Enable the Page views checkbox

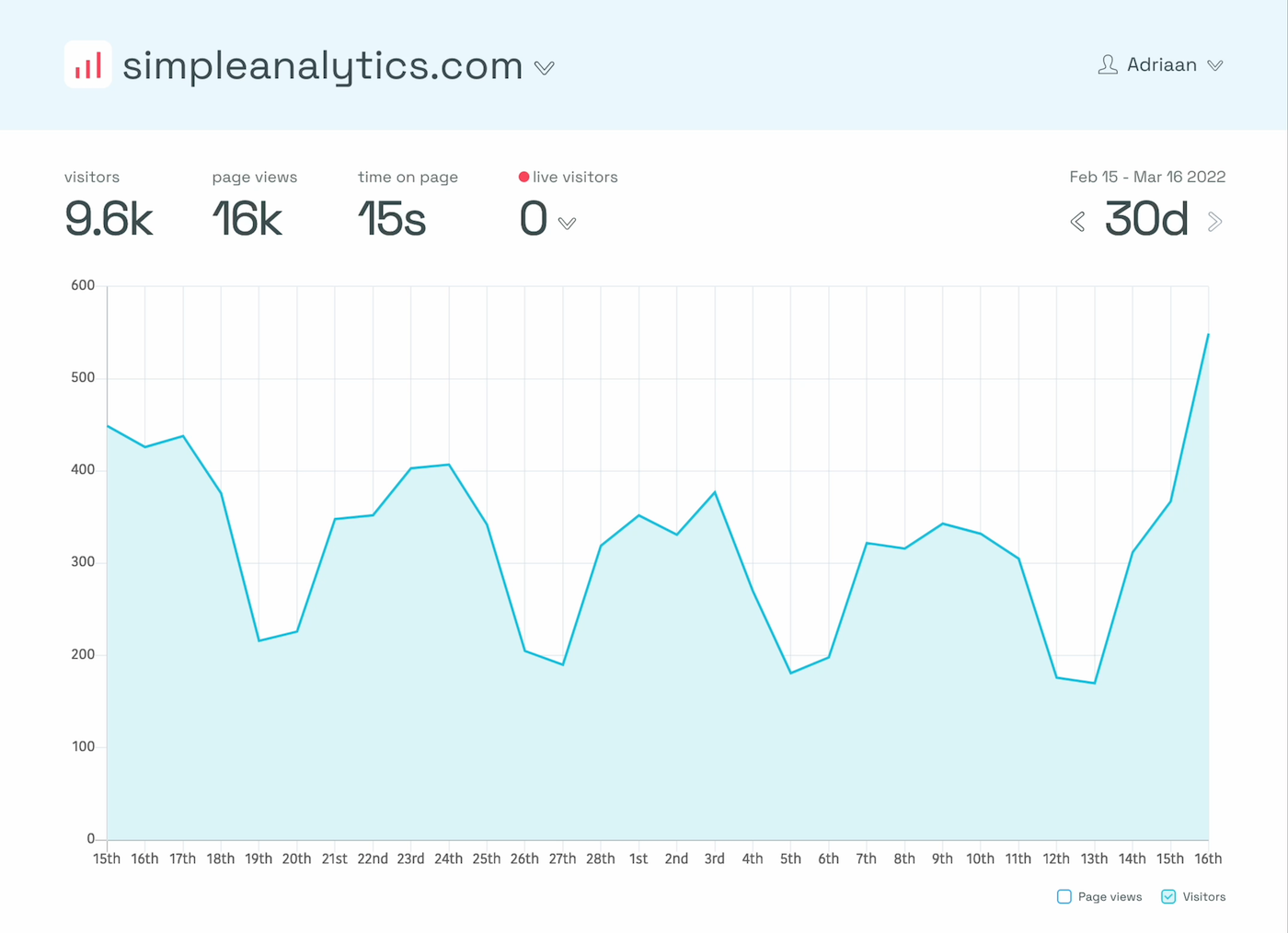(x=1064, y=896)
